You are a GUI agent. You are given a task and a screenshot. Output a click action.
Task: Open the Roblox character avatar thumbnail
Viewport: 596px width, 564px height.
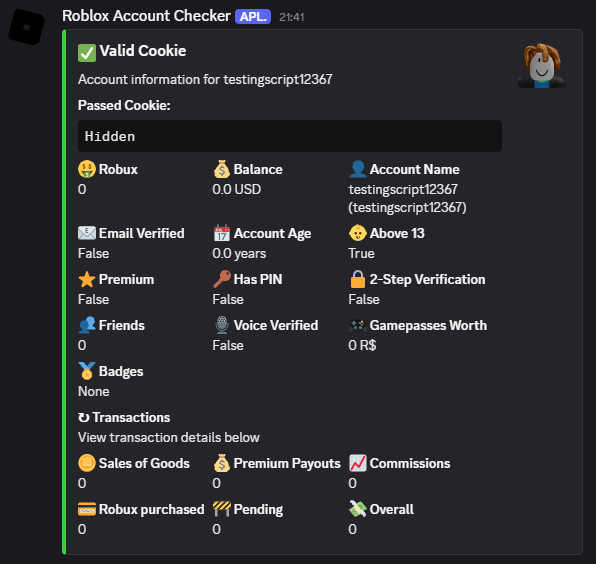(x=542, y=66)
